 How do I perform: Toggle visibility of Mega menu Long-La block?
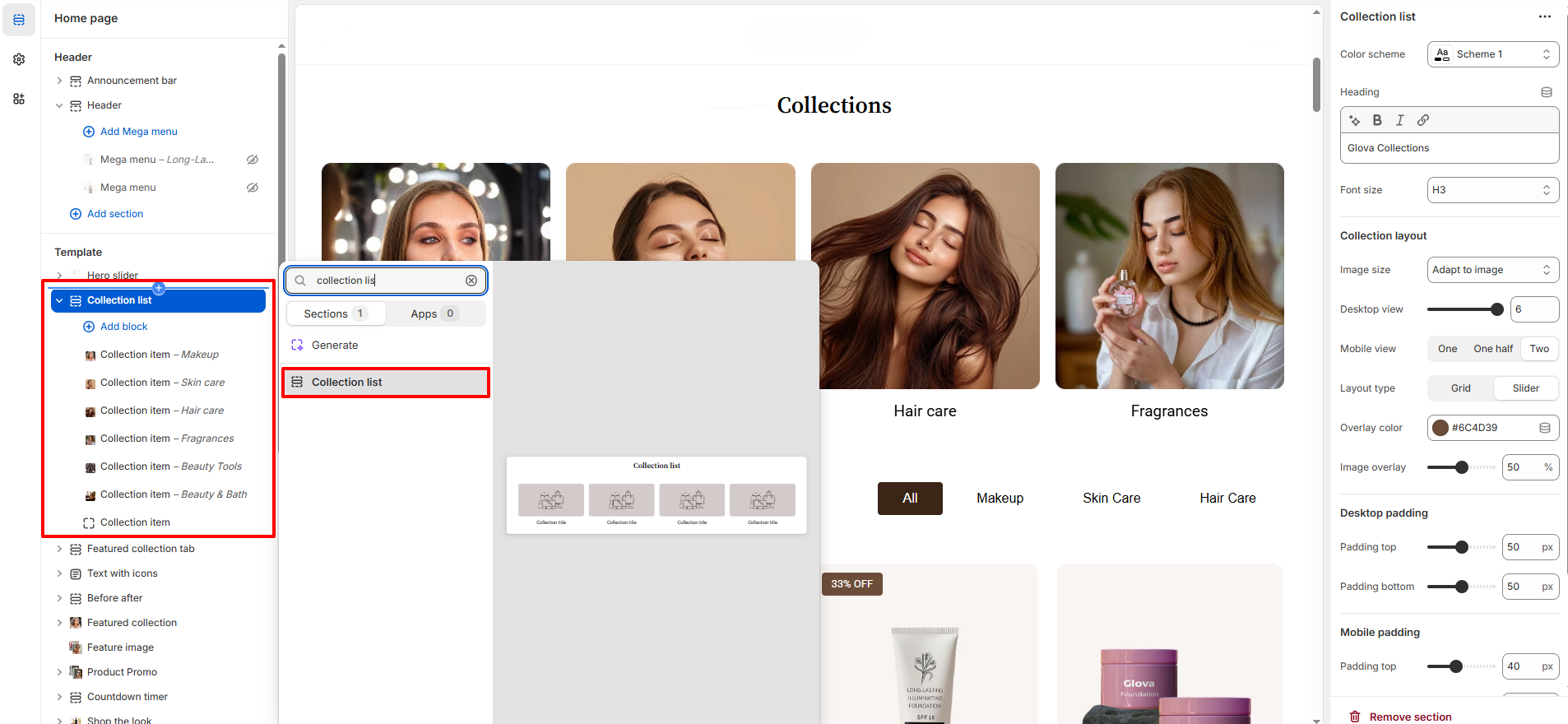point(253,160)
